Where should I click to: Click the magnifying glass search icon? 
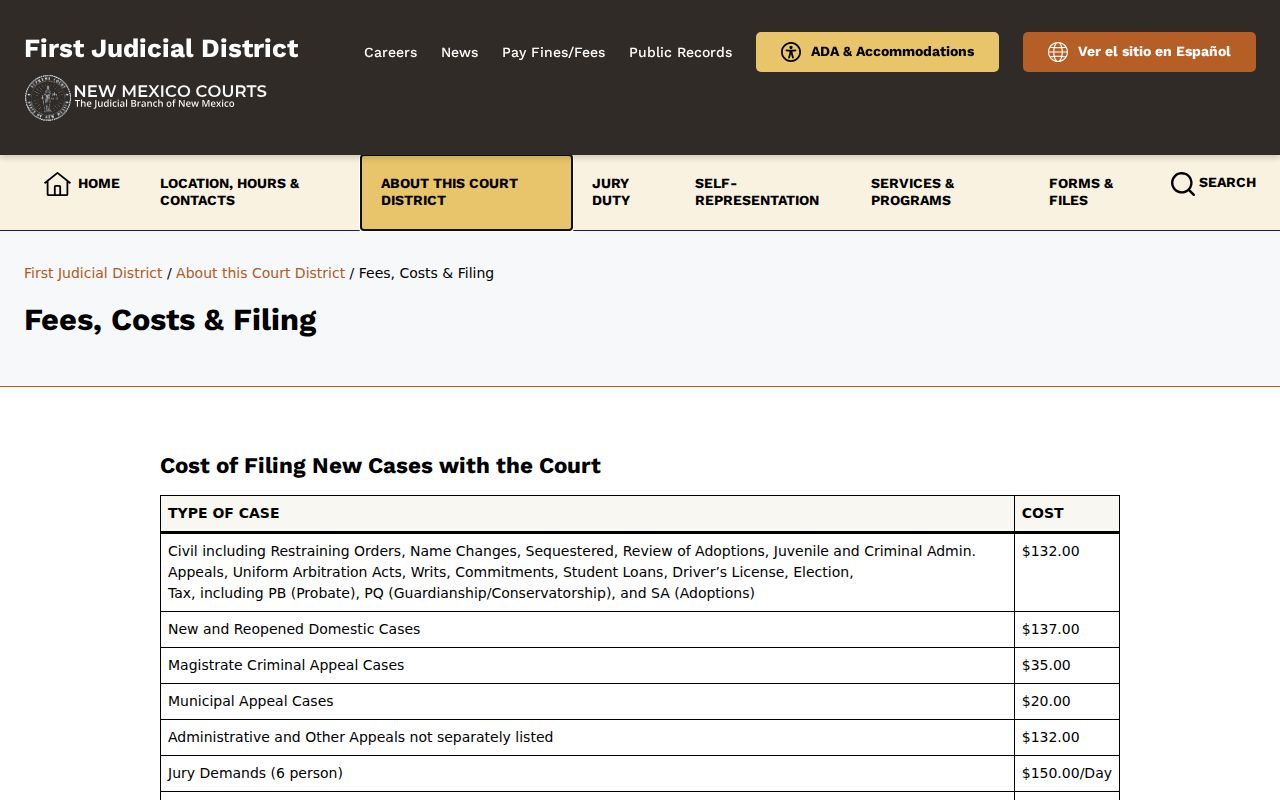tap(1183, 184)
